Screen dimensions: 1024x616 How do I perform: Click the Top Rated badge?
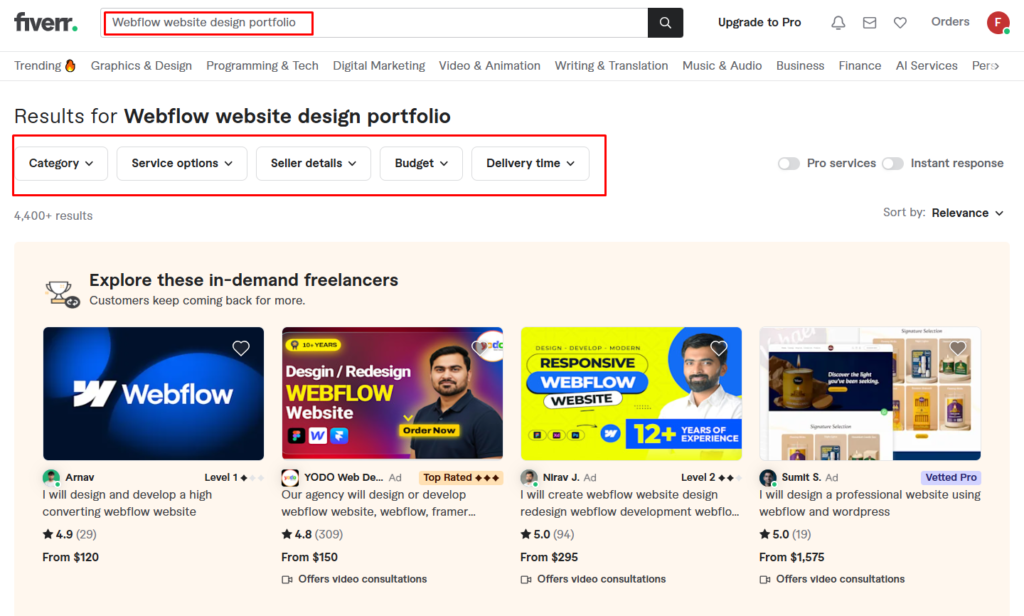pyautogui.click(x=461, y=478)
